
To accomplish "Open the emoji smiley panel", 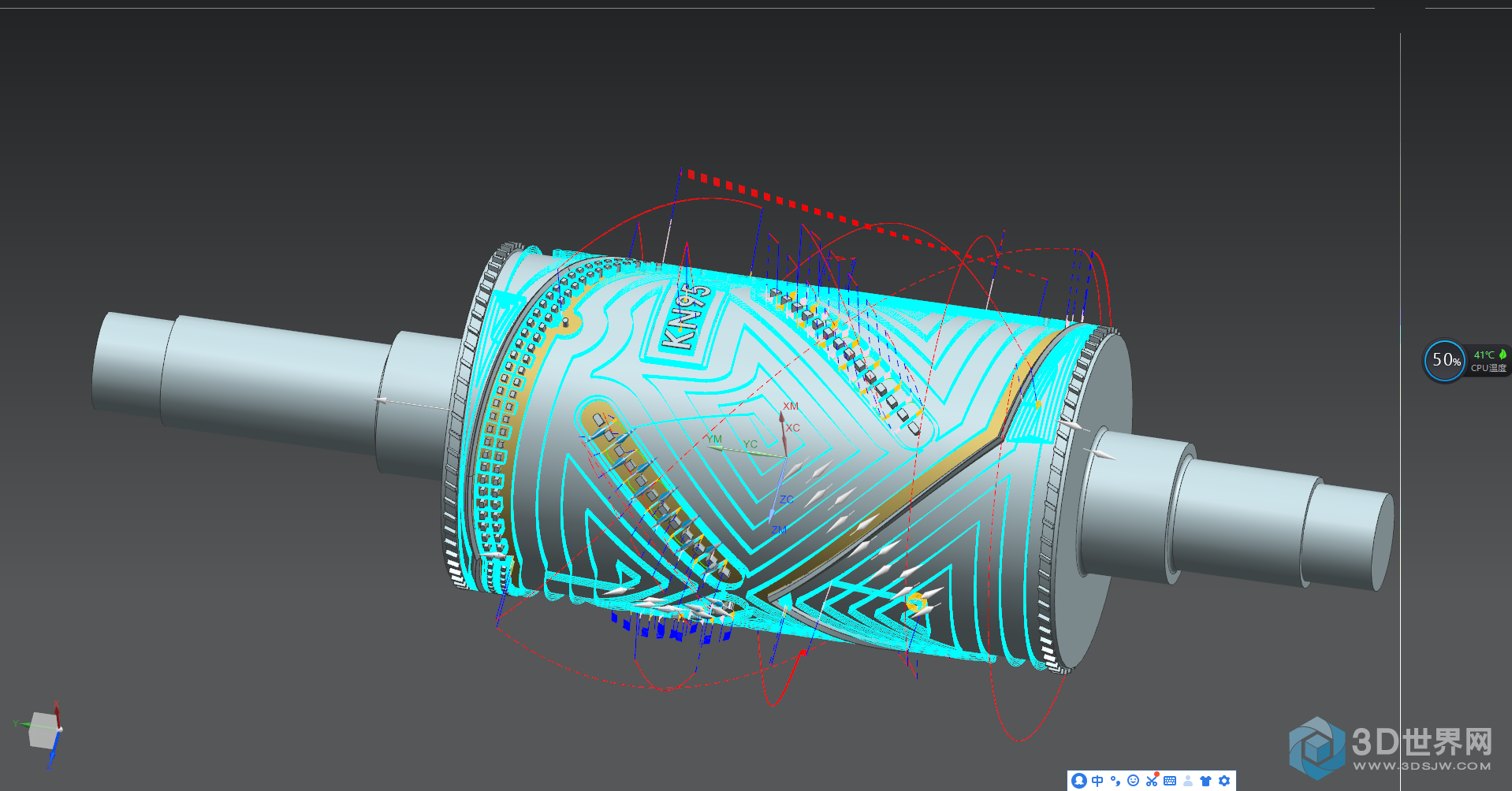I will coord(1133,781).
